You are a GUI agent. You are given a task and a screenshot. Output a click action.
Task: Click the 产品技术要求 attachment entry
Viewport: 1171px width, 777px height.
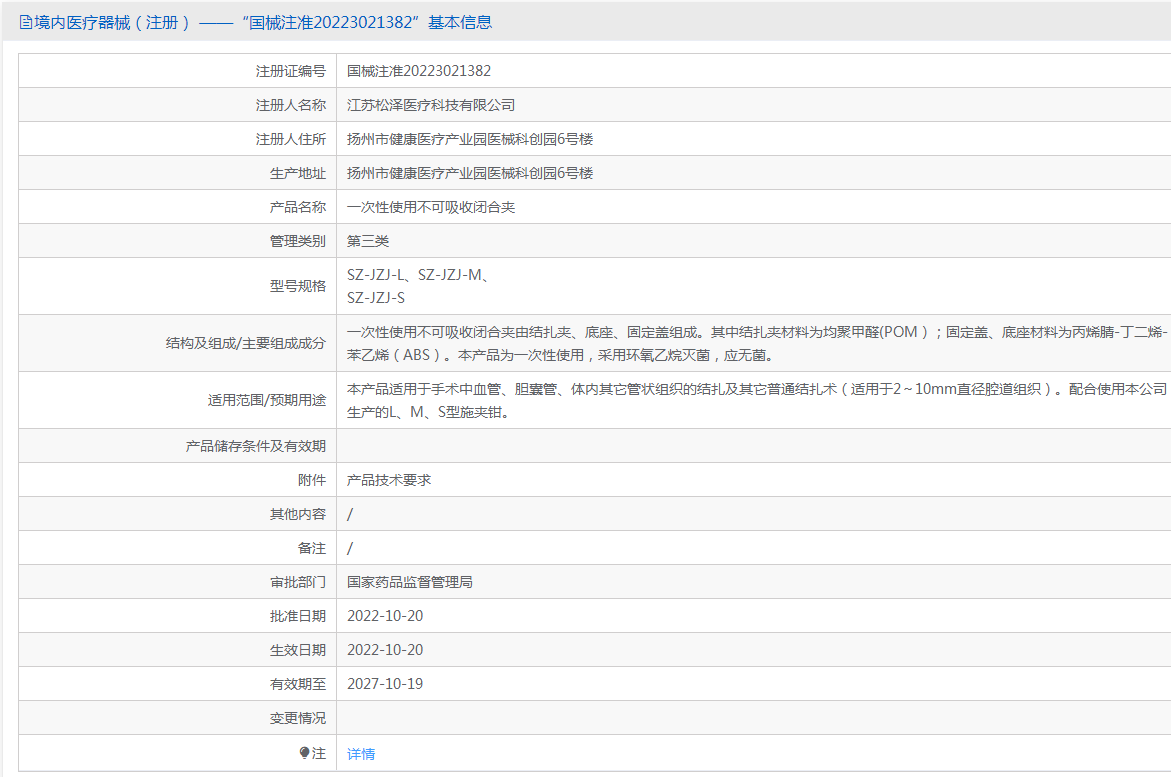(x=389, y=480)
